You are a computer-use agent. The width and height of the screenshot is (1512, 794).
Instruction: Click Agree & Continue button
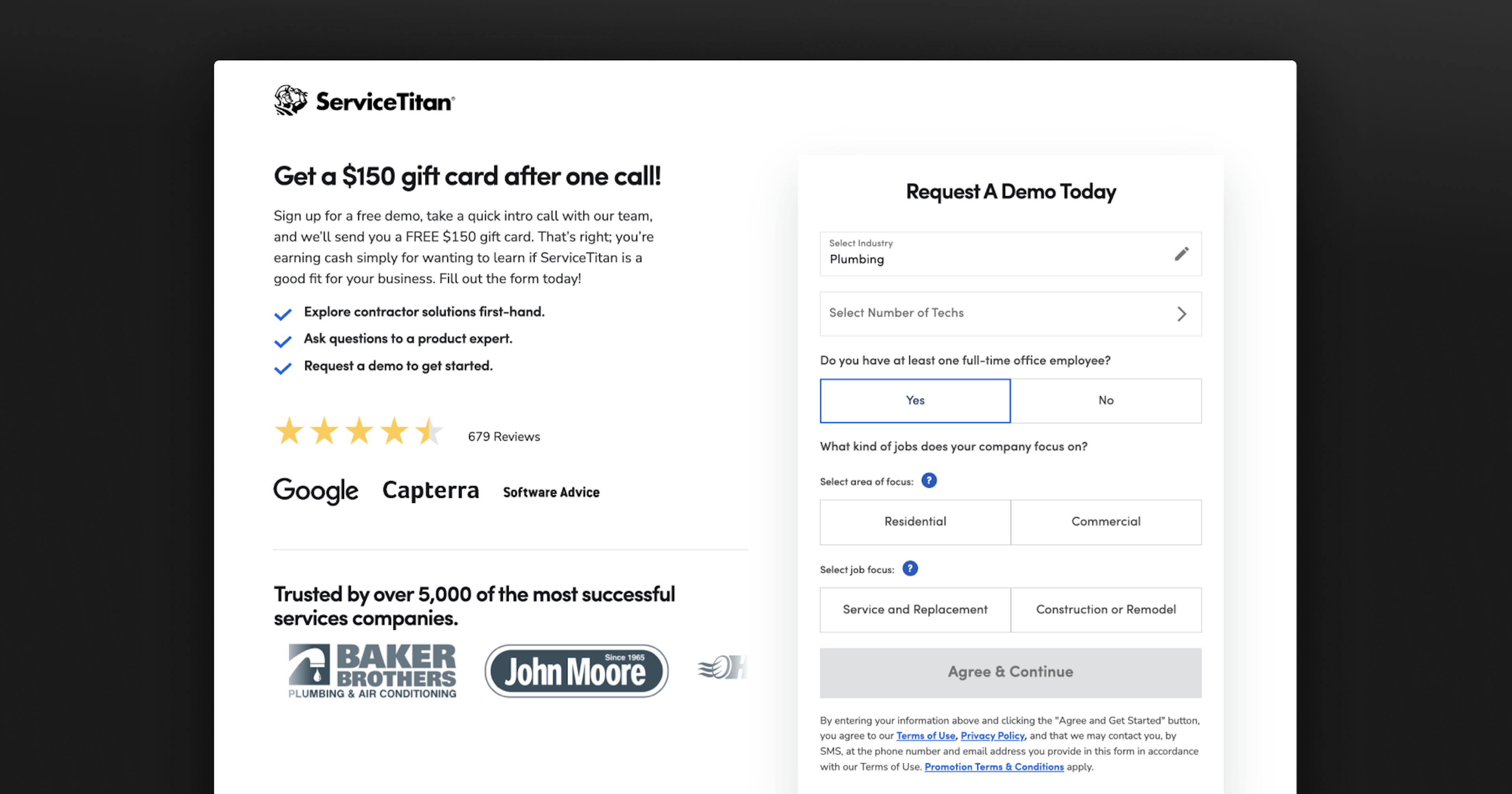pos(1010,671)
